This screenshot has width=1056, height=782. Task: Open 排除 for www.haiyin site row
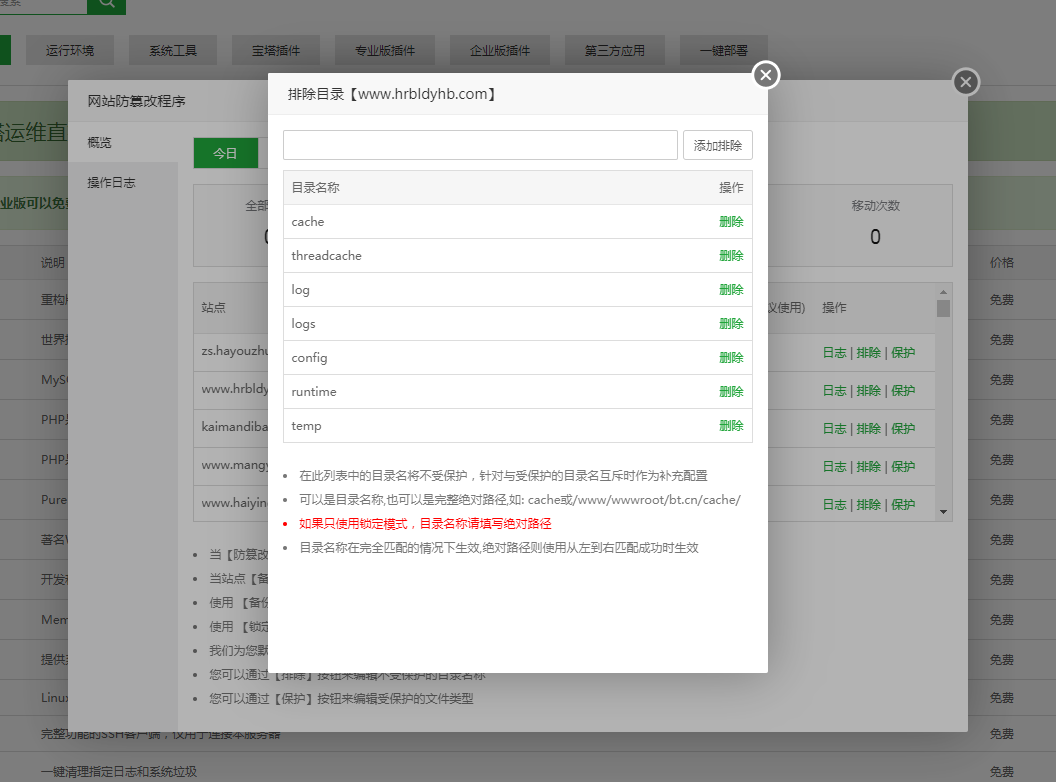[x=869, y=505]
